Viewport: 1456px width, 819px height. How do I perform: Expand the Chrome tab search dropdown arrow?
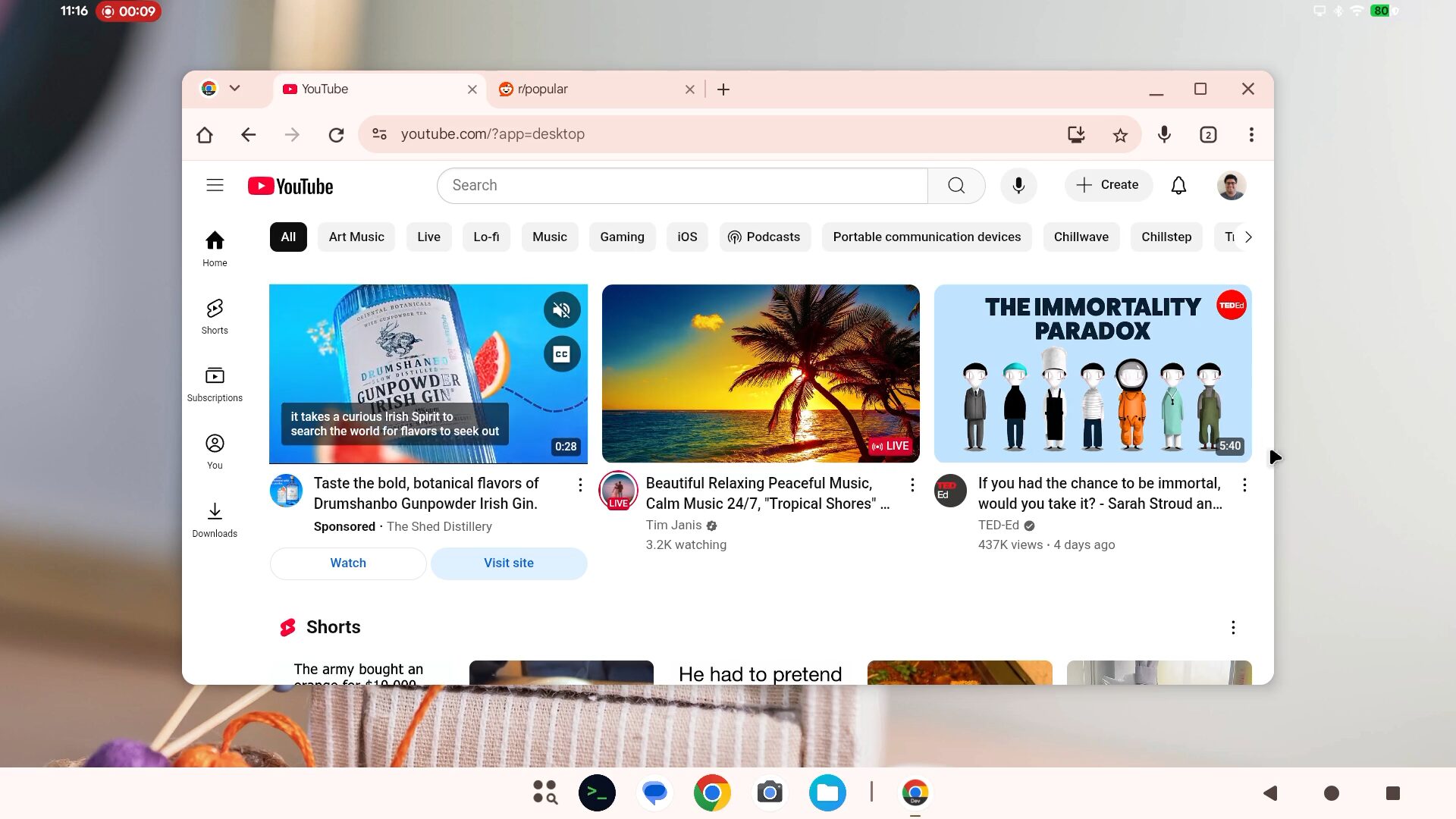pos(234,89)
